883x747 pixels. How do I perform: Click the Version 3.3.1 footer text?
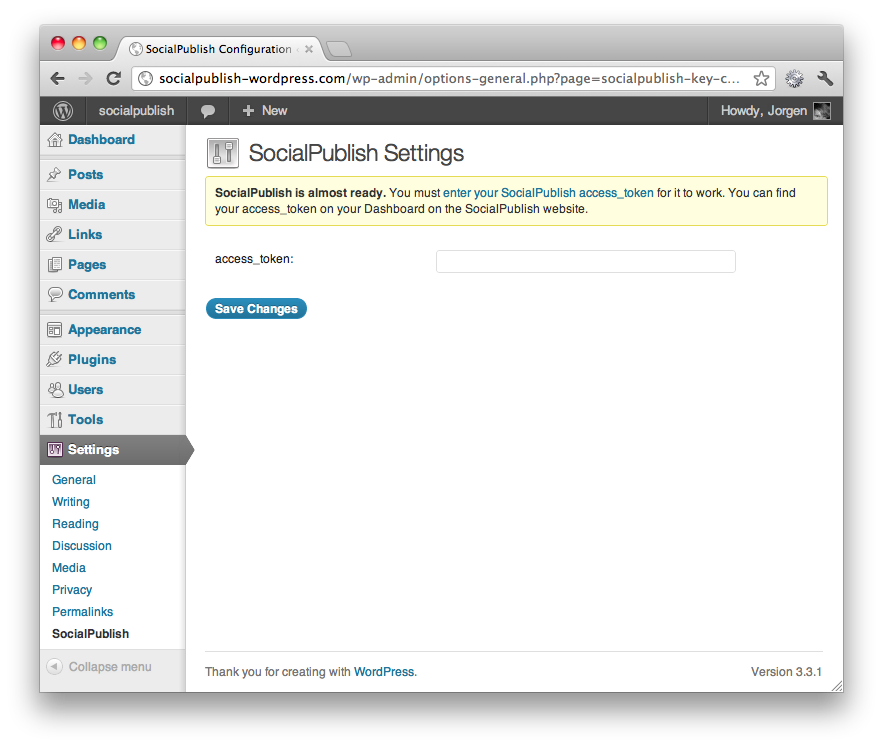coord(786,672)
